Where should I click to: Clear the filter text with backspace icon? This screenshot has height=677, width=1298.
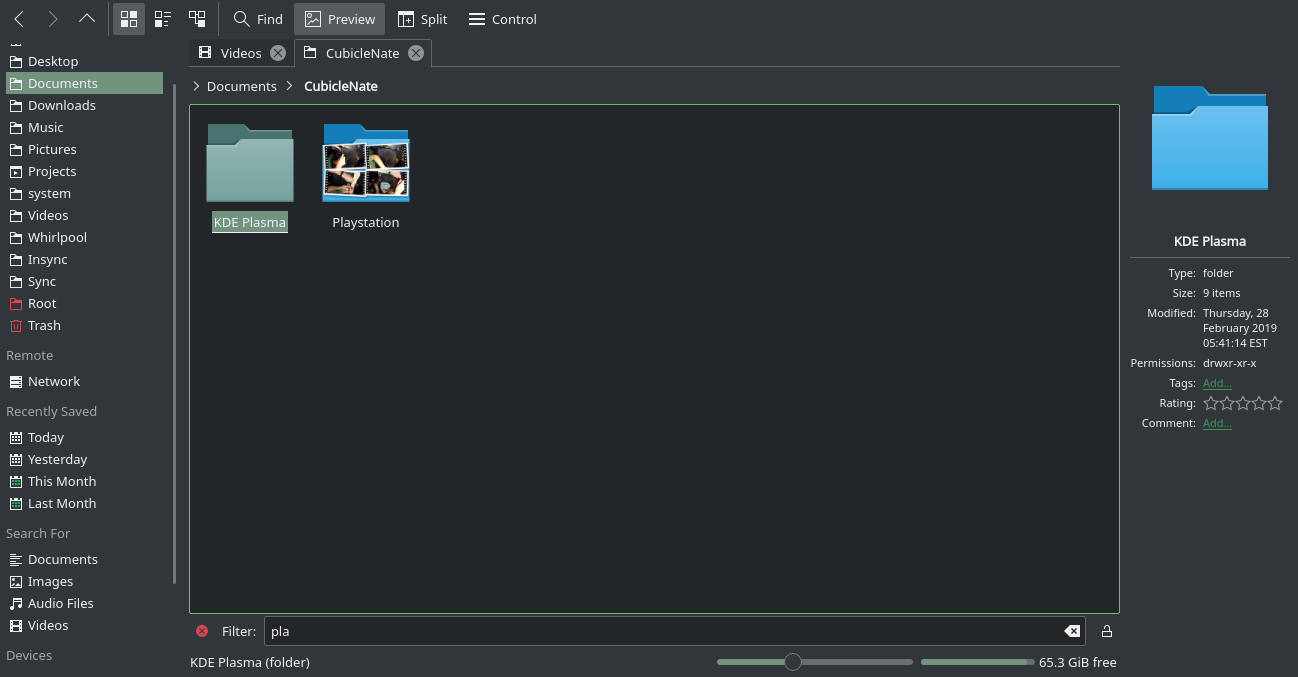pos(1072,630)
